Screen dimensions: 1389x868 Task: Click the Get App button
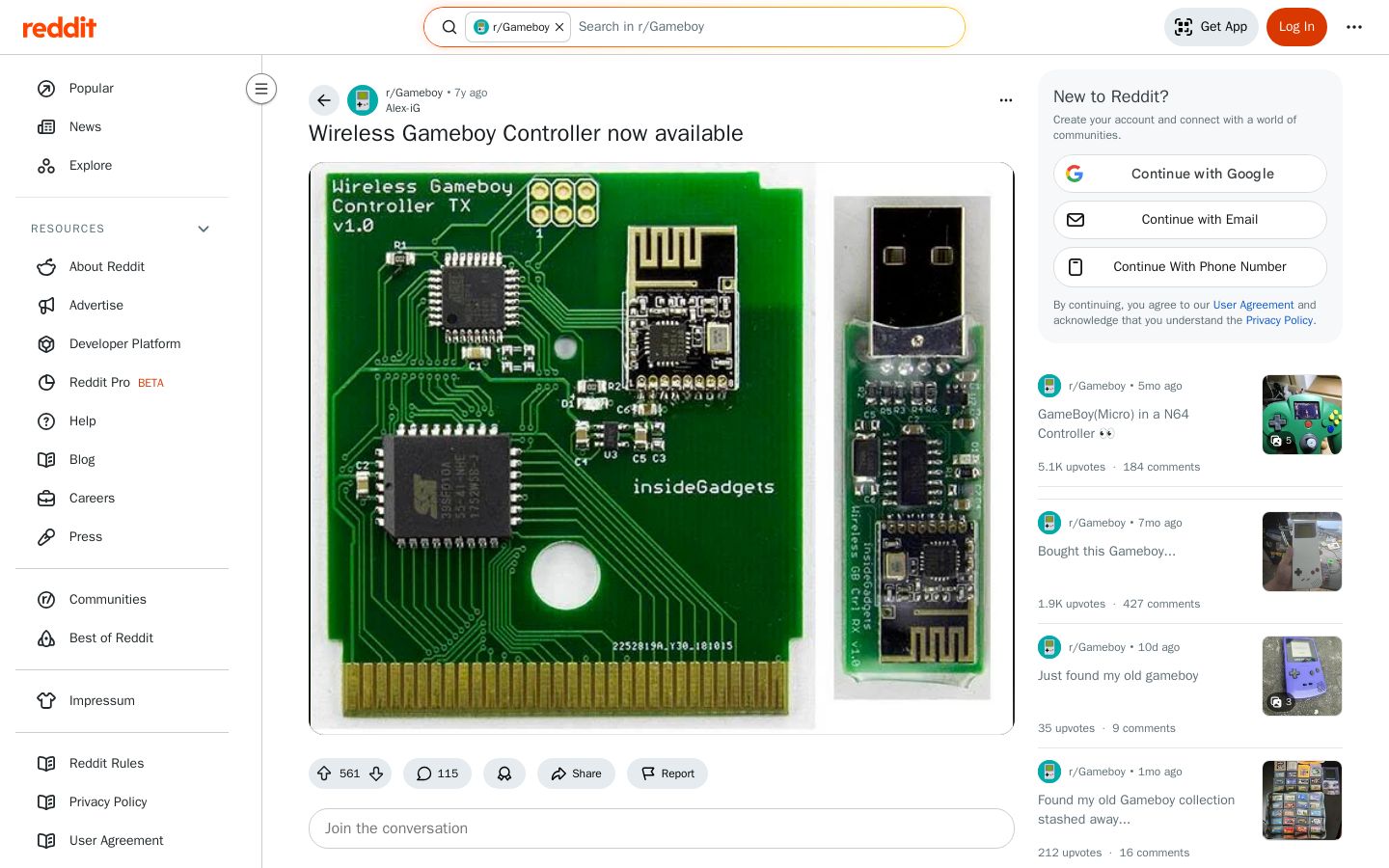pyautogui.click(x=1212, y=27)
